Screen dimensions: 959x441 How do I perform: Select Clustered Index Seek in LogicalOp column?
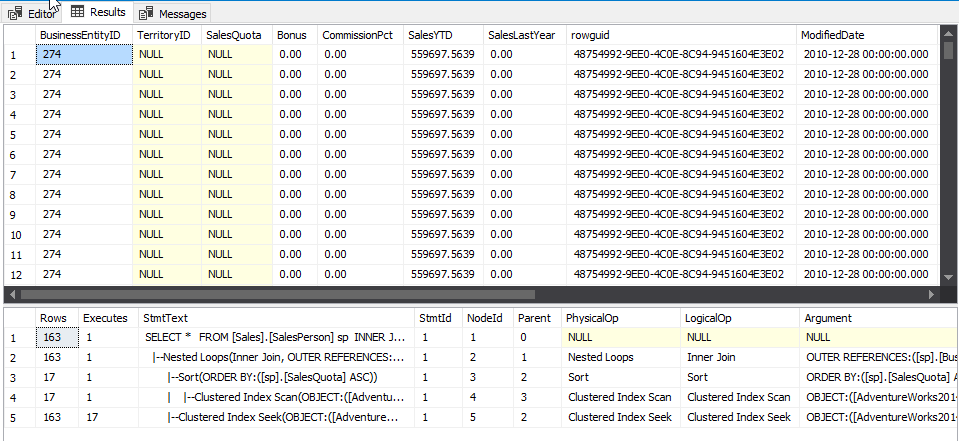tap(739, 418)
